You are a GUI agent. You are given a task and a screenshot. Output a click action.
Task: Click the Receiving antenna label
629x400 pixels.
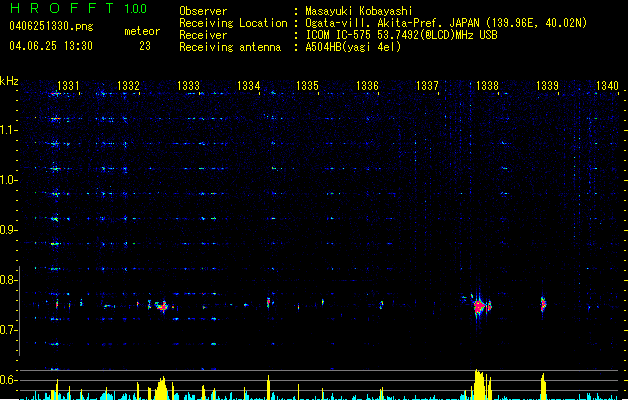click(x=230, y=47)
